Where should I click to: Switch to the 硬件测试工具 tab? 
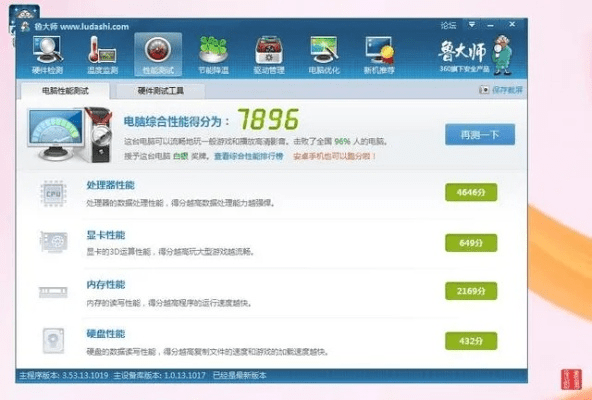[x=160, y=91]
